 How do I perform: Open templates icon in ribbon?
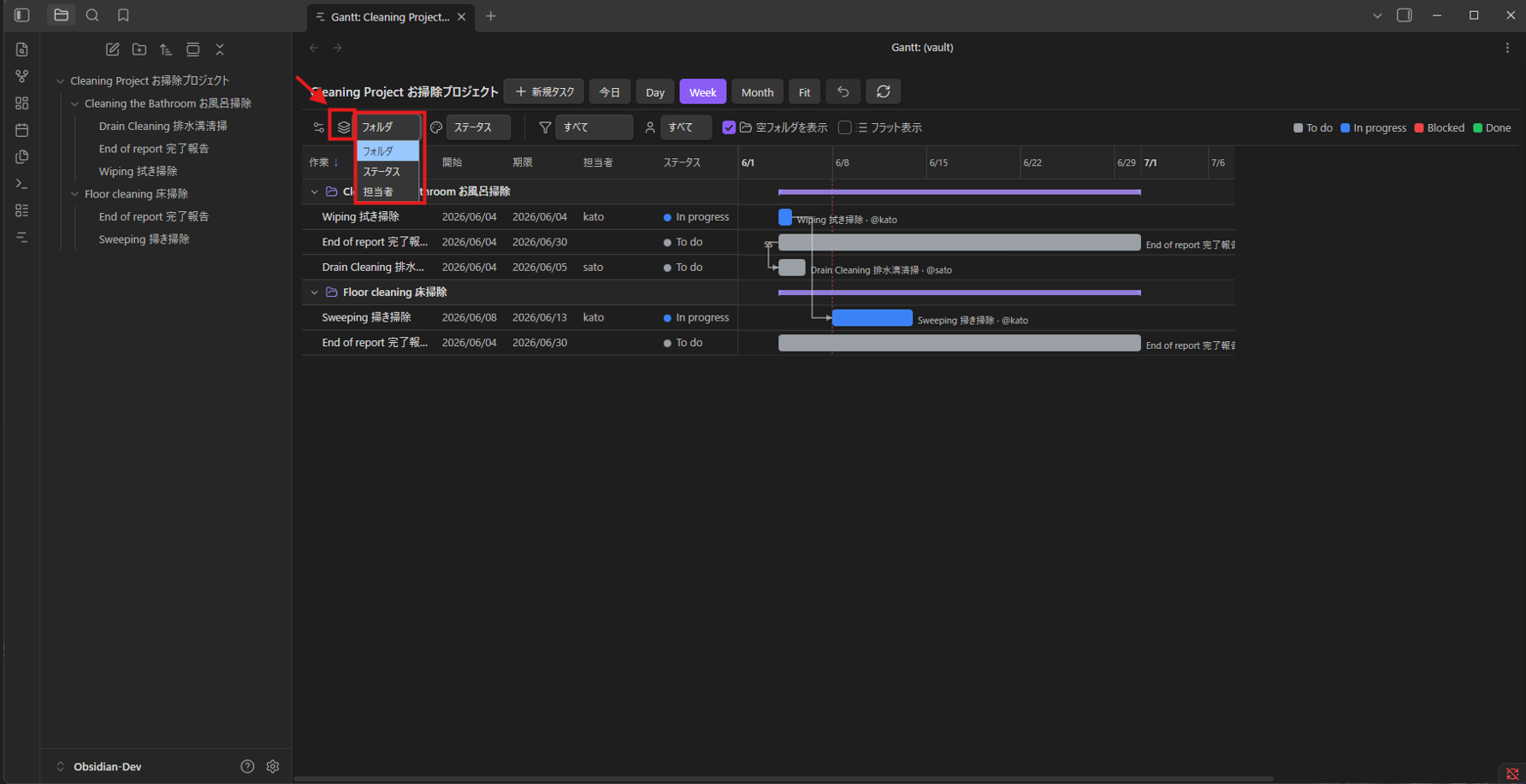22,156
